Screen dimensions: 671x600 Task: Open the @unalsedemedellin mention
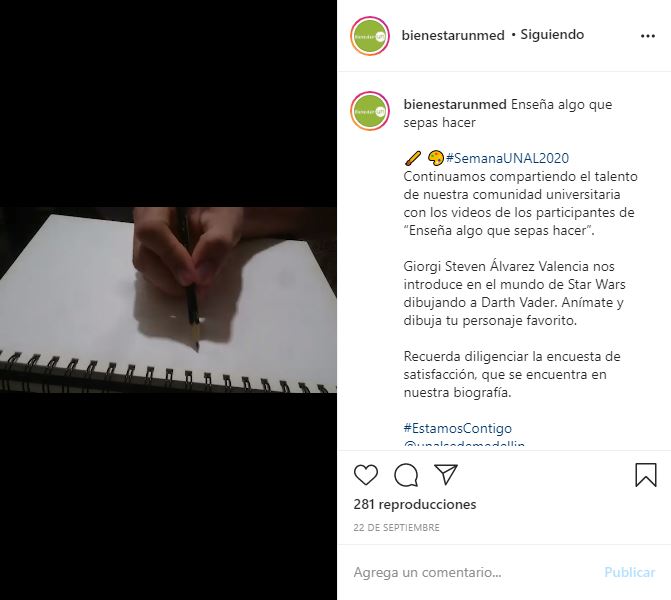[464, 444]
